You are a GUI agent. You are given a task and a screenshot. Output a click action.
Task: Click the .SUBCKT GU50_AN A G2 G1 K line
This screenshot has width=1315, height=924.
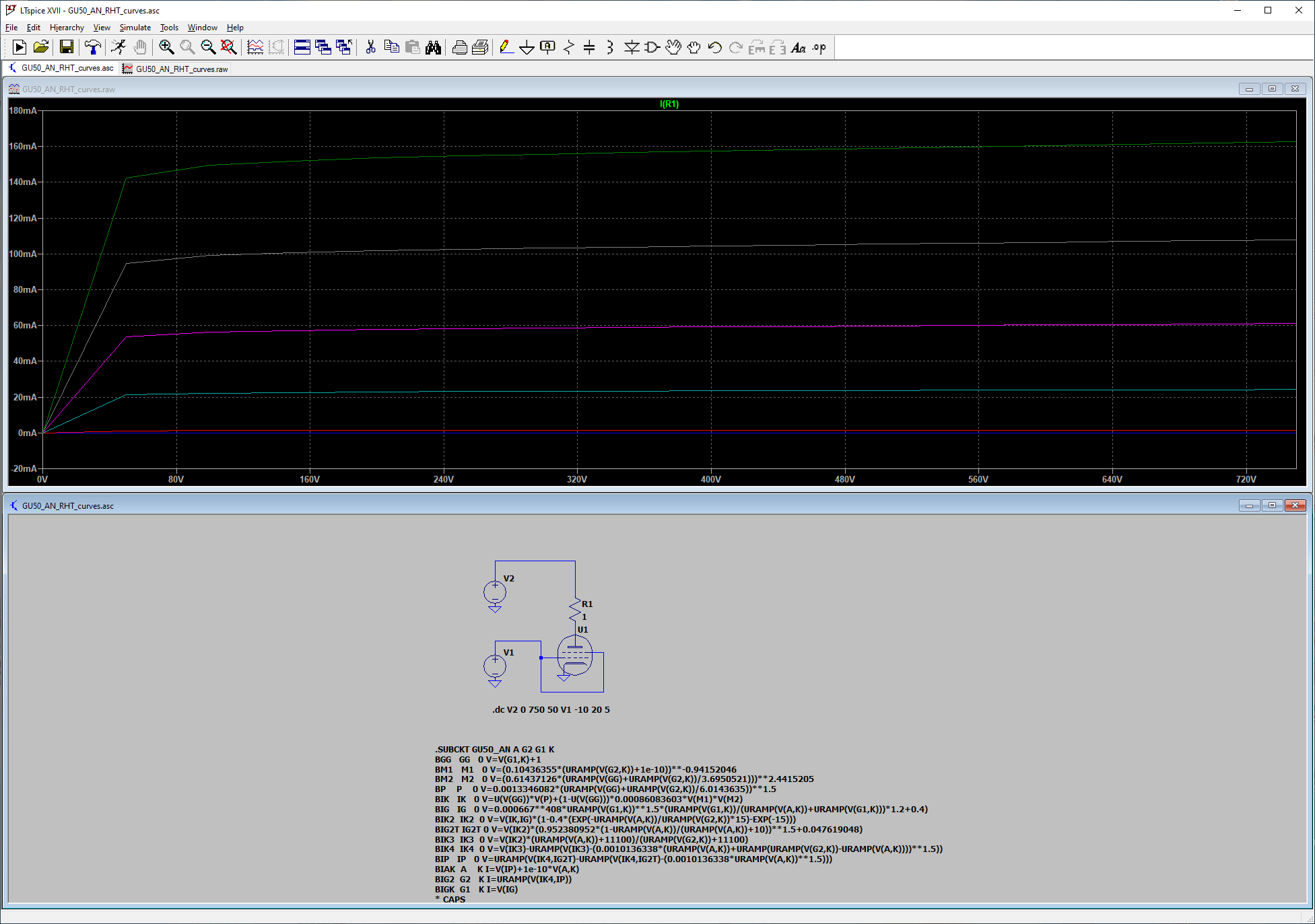click(x=495, y=749)
